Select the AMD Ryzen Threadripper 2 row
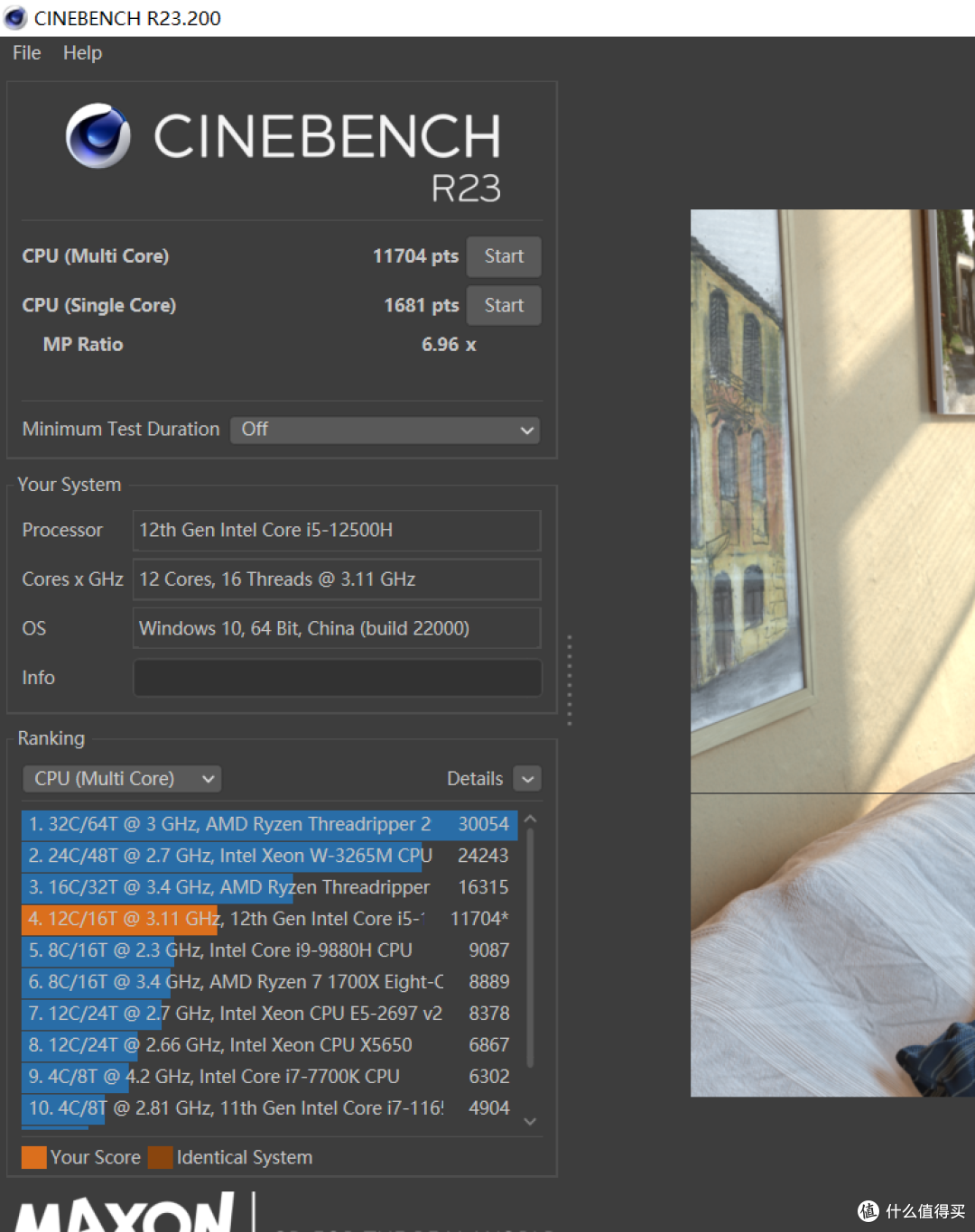Viewport: 975px width, 1232px height. (x=269, y=824)
